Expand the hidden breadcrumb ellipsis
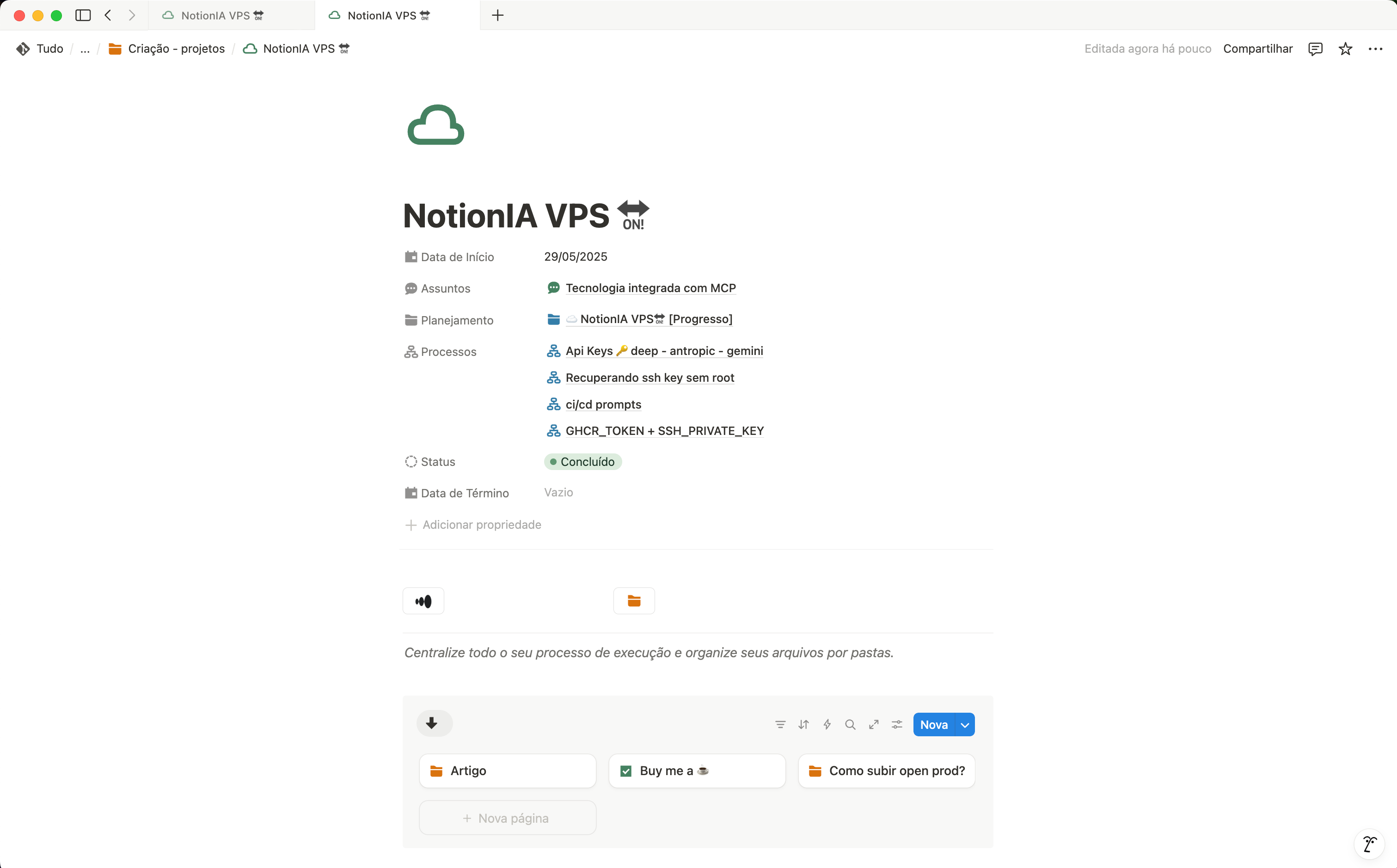This screenshot has height=868, width=1397. [x=85, y=49]
